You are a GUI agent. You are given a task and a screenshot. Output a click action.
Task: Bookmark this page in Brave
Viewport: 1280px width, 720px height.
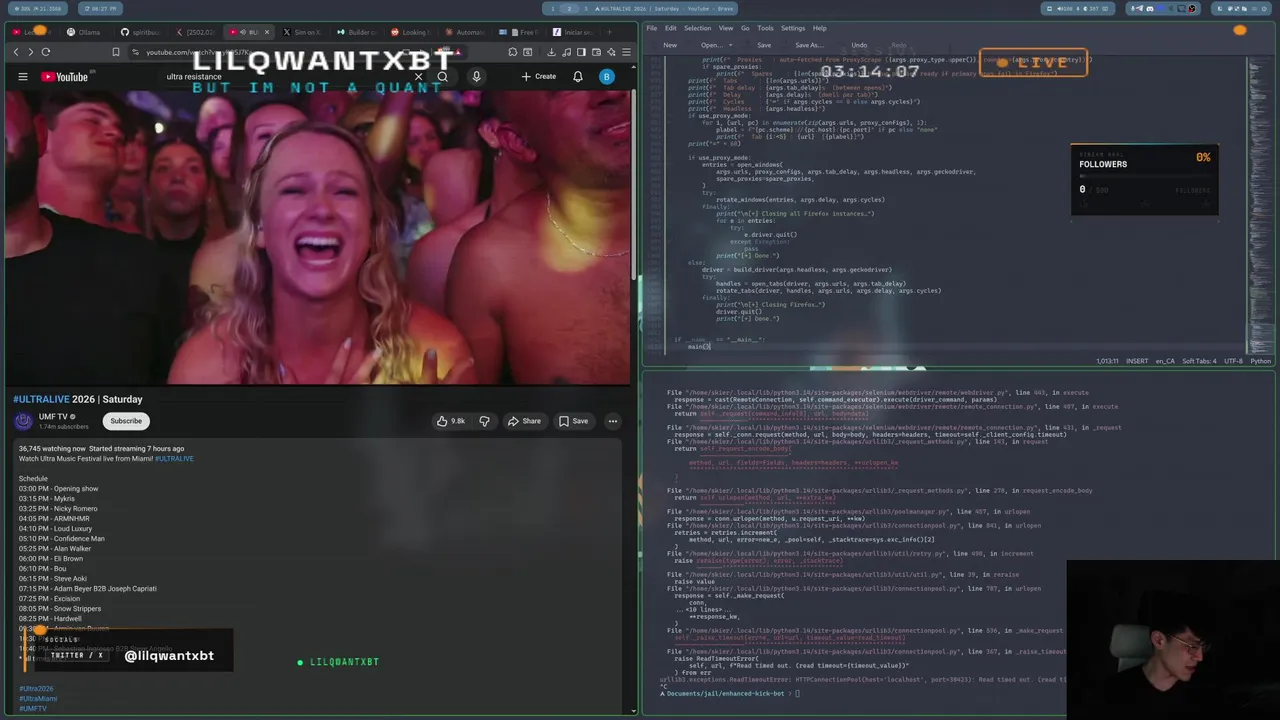pos(116,52)
